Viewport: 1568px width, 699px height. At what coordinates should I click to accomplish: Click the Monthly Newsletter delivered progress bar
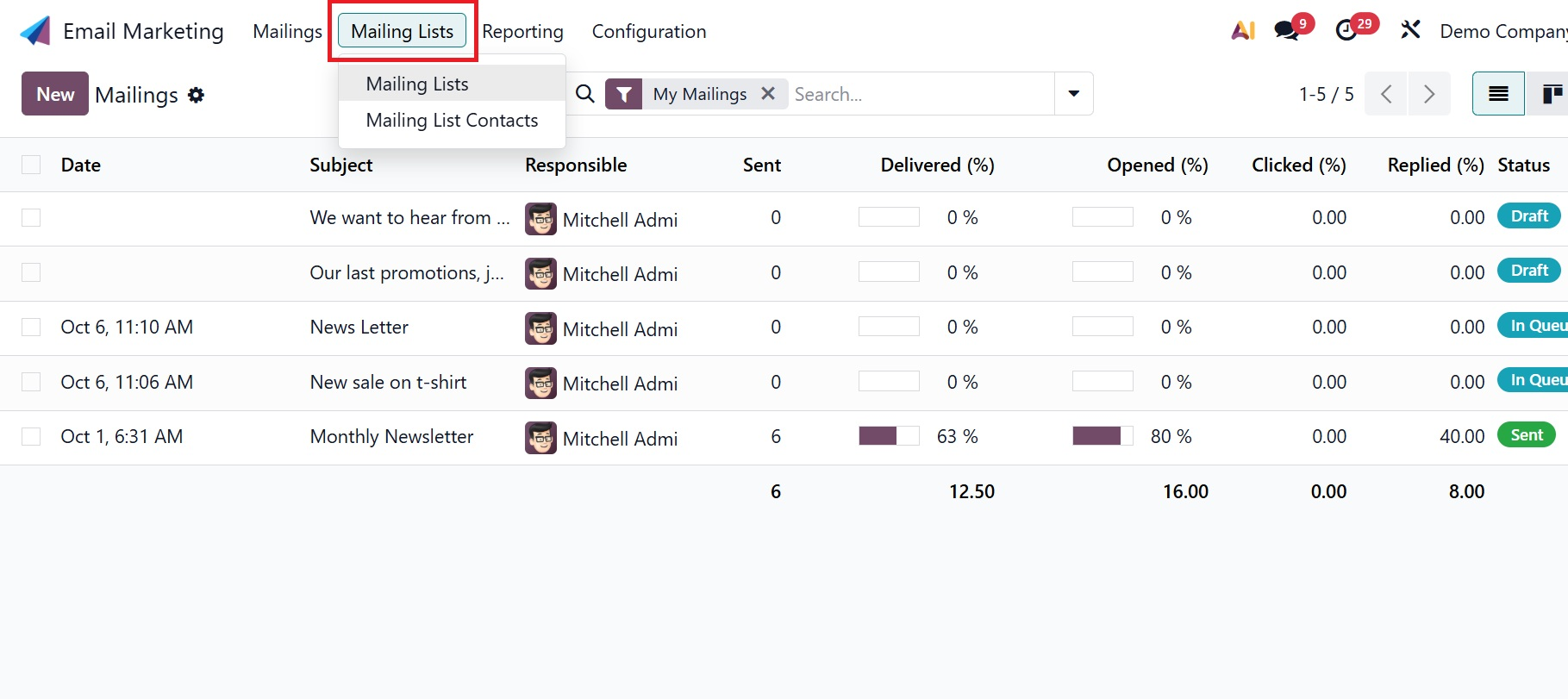coord(889,436)
